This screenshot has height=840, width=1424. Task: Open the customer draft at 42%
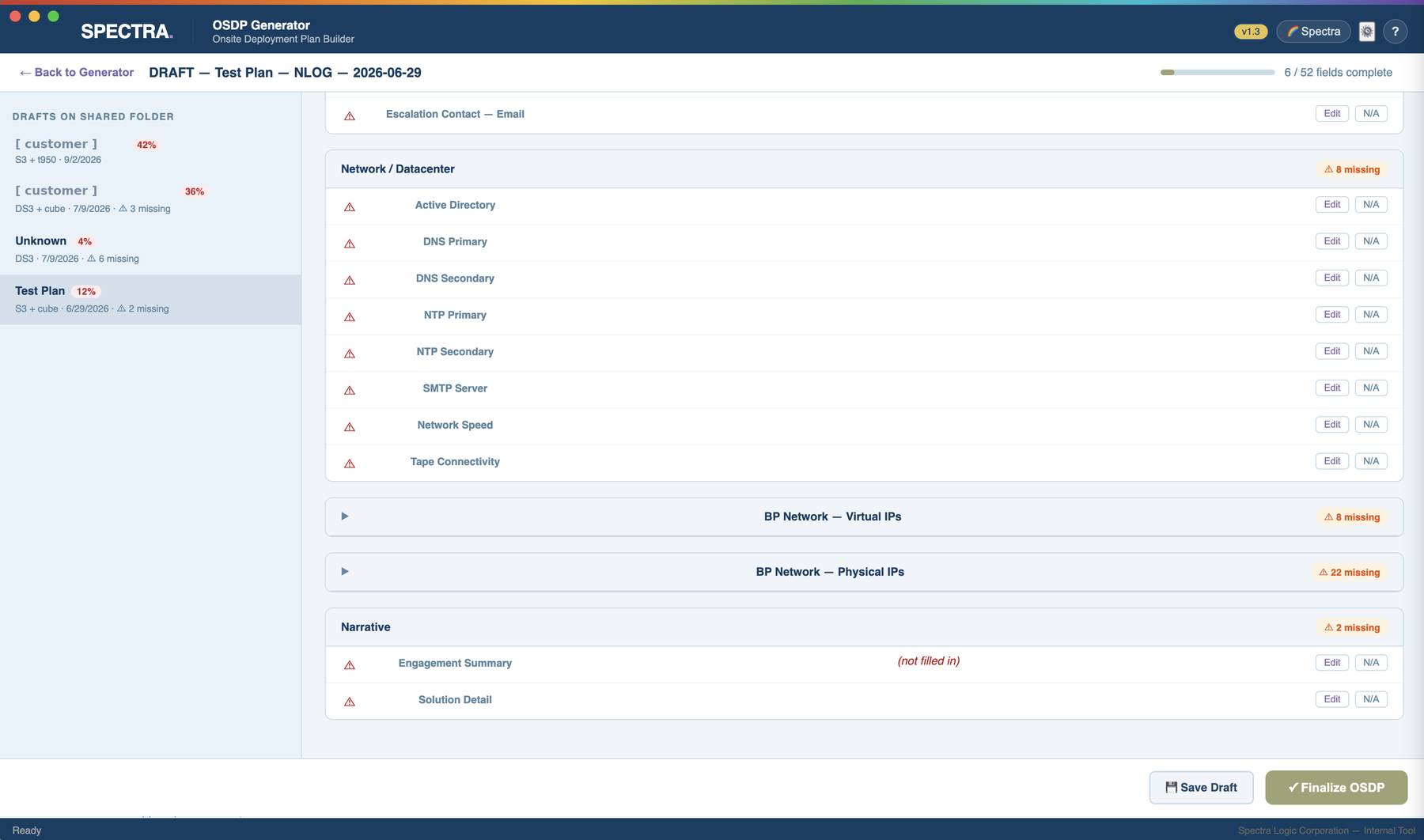pyautogui.click(x=150, y=151)
